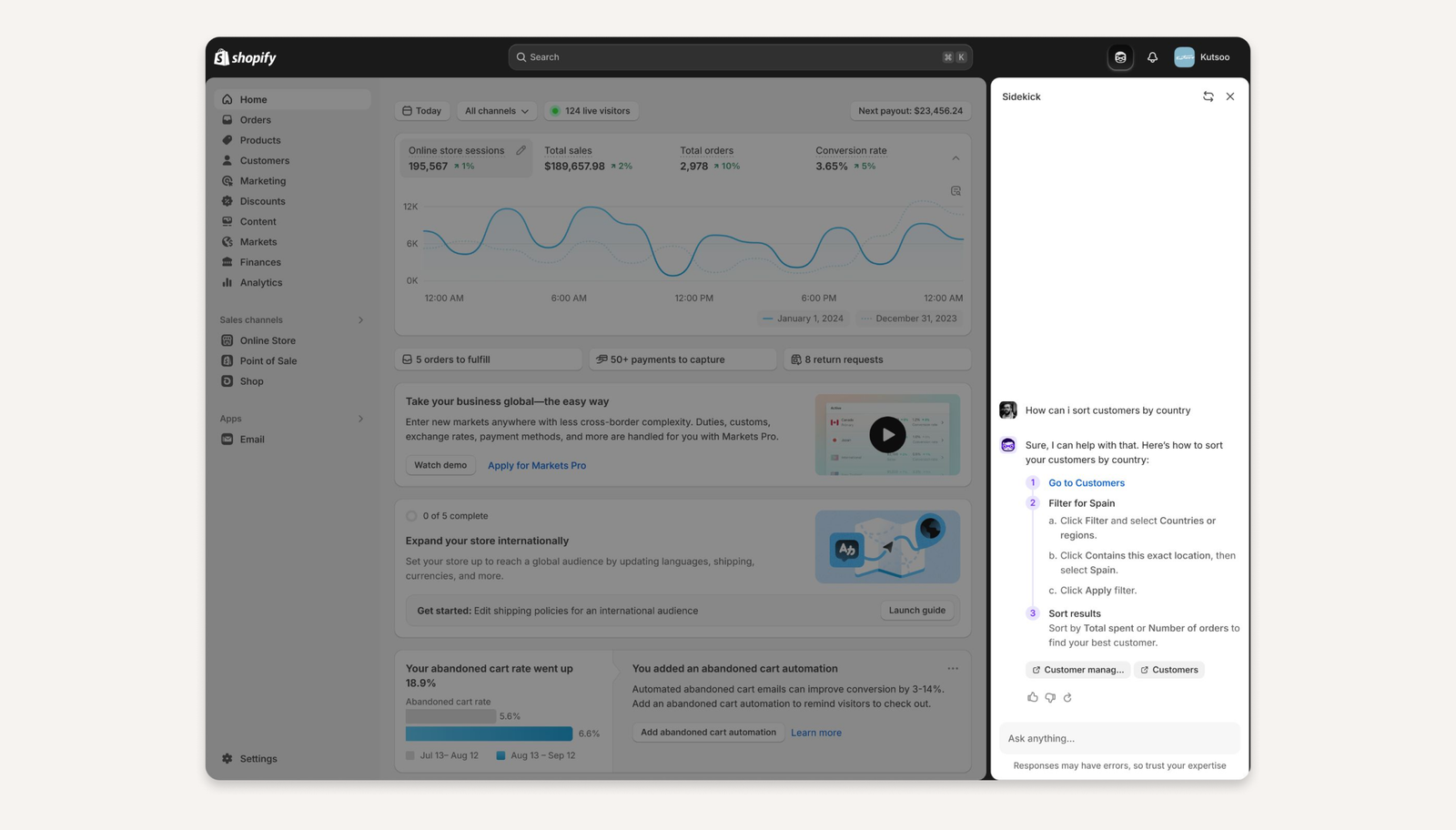The width and height of the screenshot is (1456, 830).
Task: Open 50+ payments to capture
Action: [682, 359]
